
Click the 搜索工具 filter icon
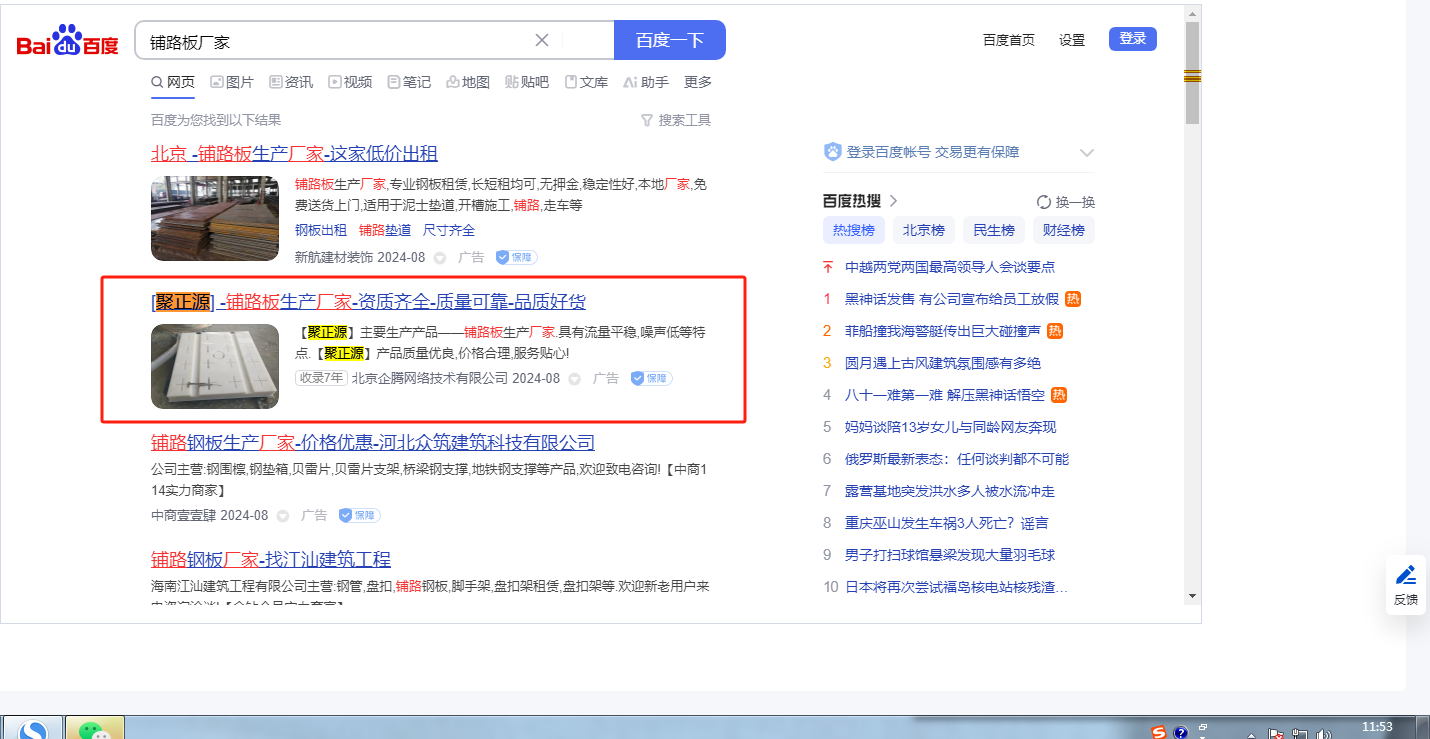(646, 120)
